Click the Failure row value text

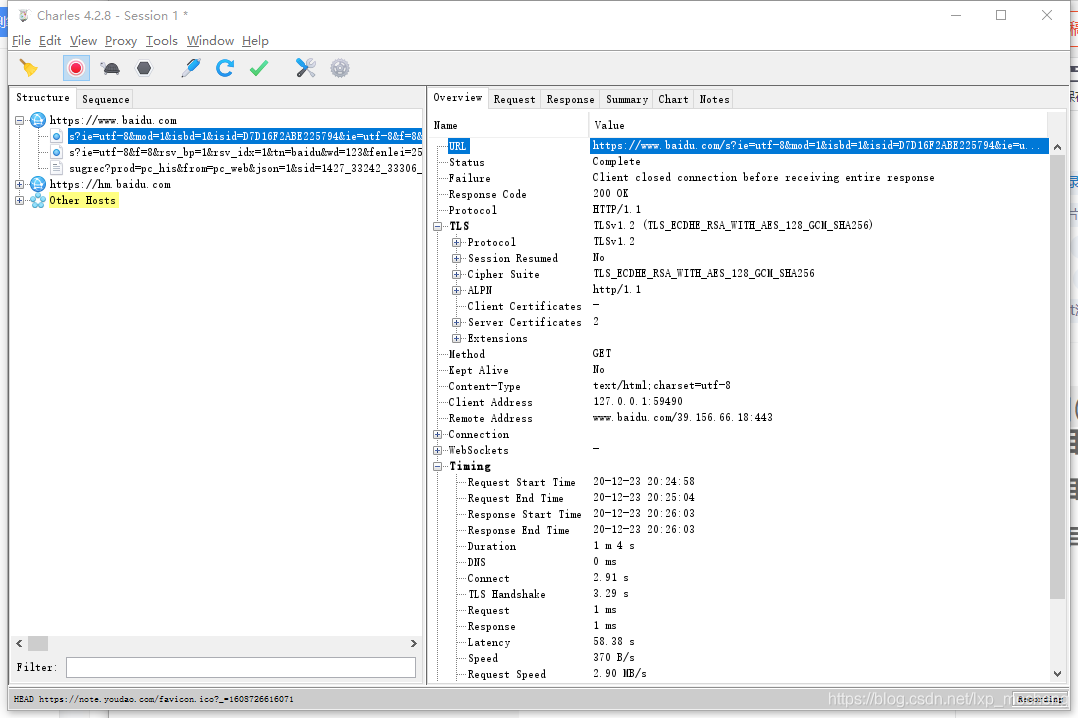pos(763,177)
